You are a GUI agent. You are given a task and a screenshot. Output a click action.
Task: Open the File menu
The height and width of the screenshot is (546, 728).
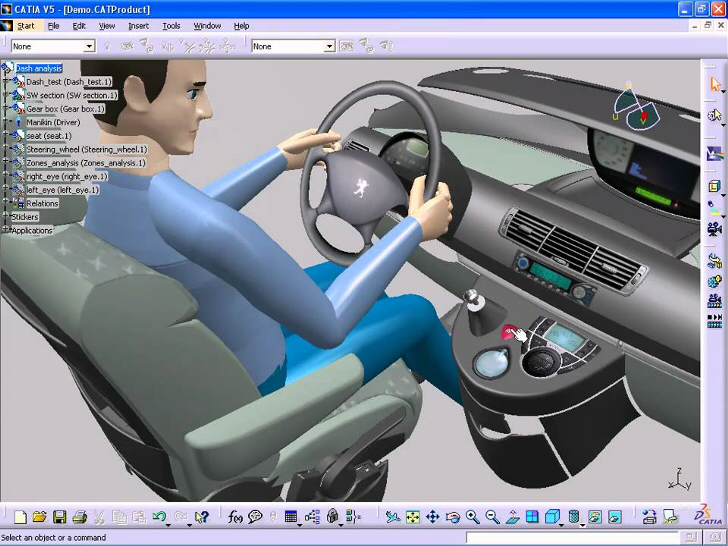[53, 26]
